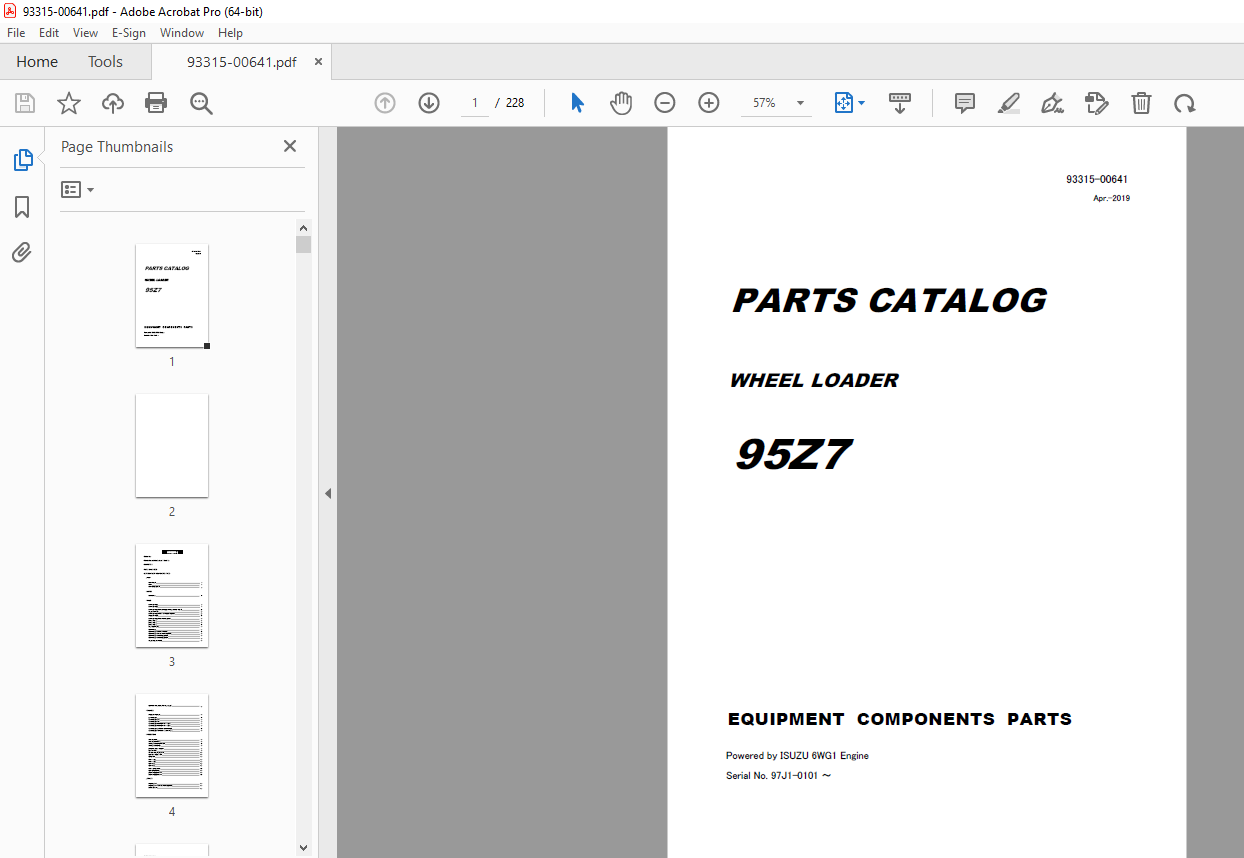Click the cloud upload icon

coord(113,103)
